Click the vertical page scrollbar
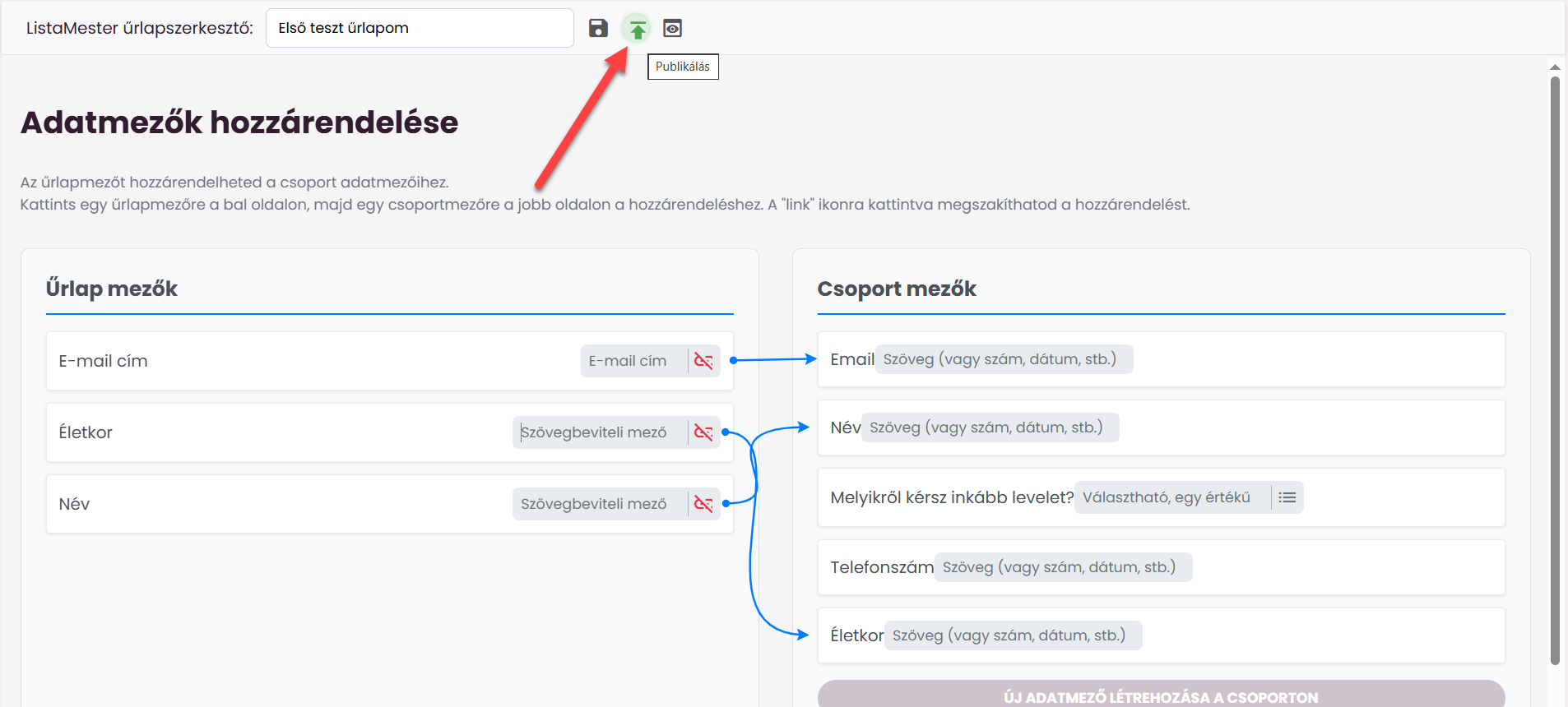Viewport: 1568px width, 707px height. pyautogui.click(x=1555, y=370)
